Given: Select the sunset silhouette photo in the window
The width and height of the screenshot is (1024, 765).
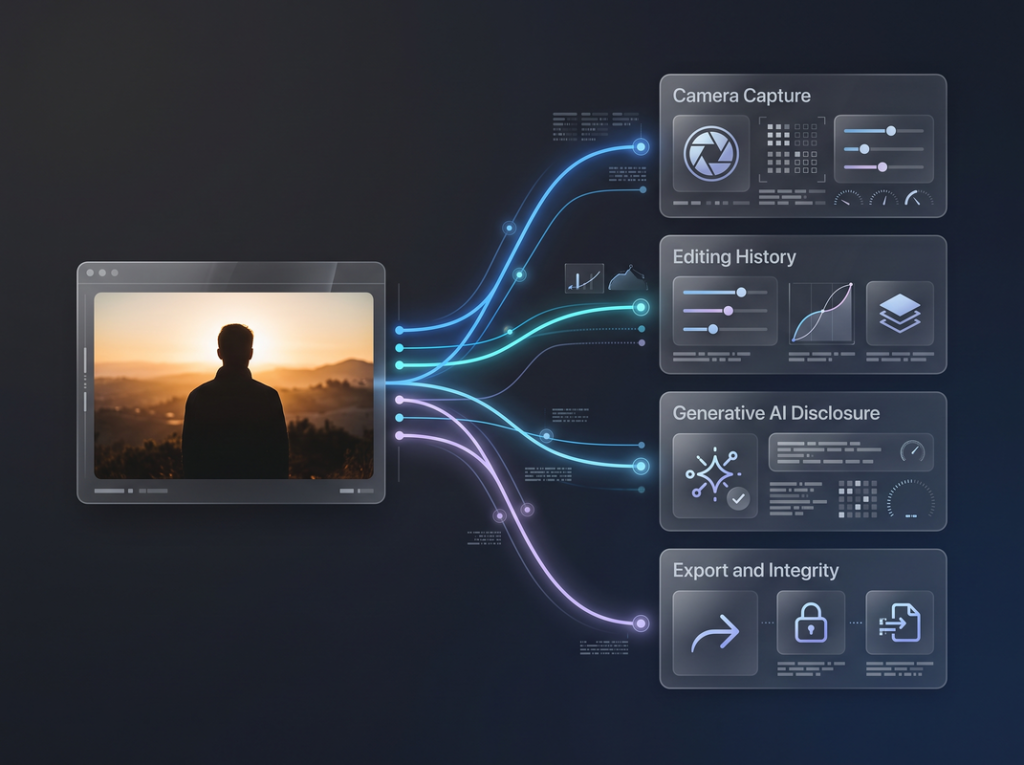Looking at the screenshot, I should point(234,385).
